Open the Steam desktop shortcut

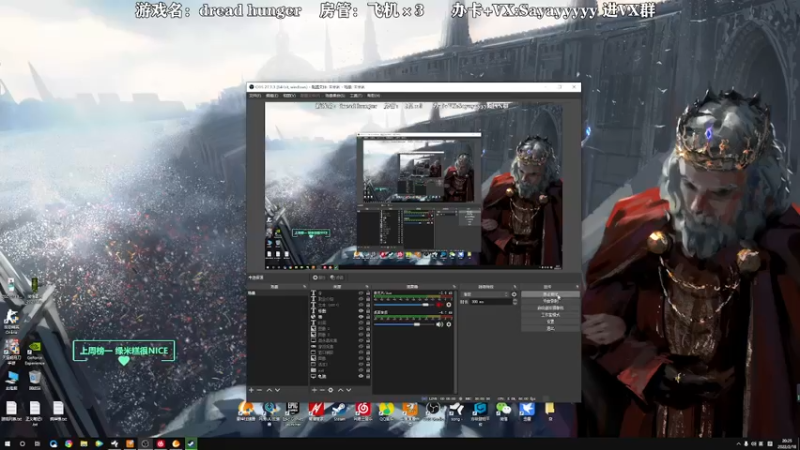(339, 412)
